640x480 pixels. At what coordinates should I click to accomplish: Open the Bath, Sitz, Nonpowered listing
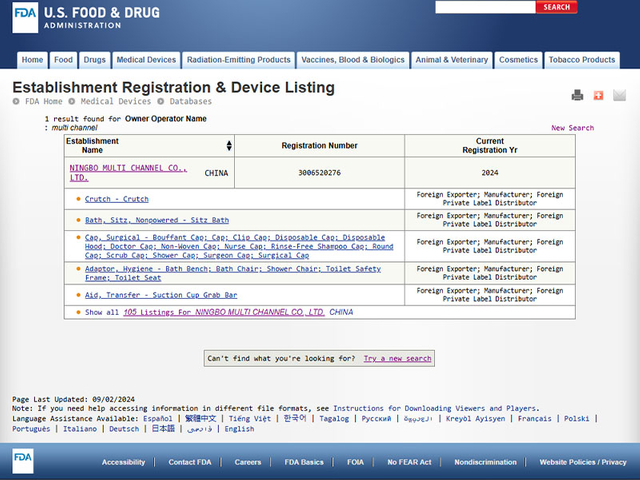[156, 220]
